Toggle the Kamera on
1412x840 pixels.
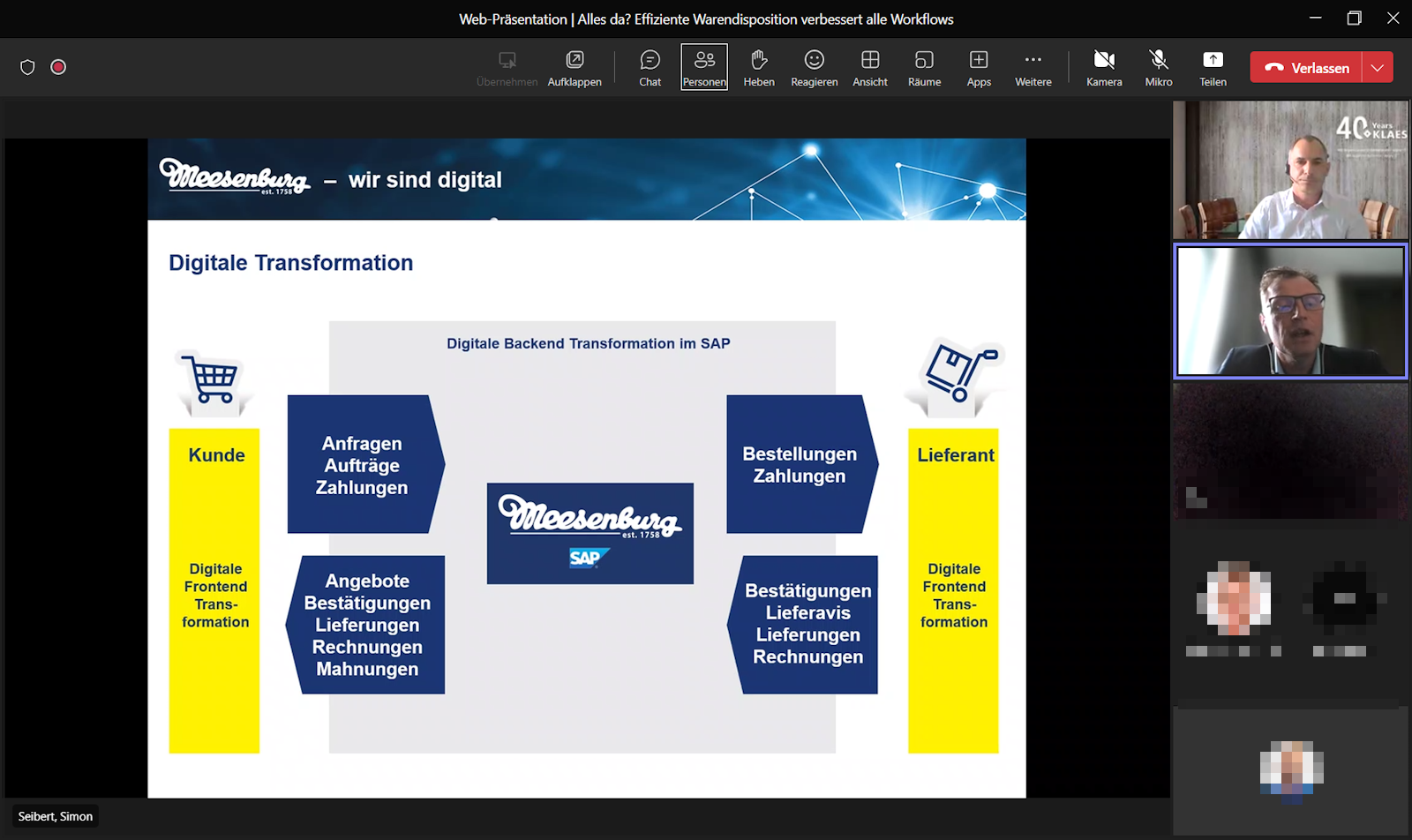click(x=1104, y=67)
